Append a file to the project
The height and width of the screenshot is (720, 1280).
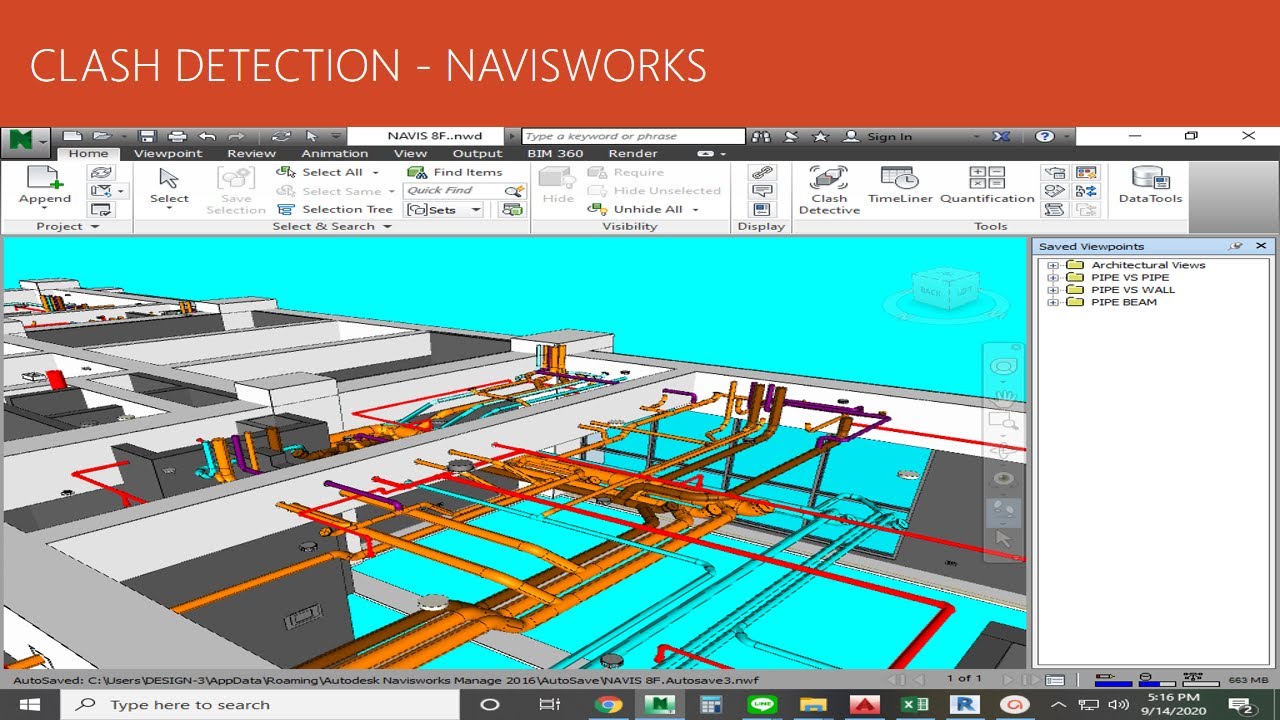coord(45,187)
